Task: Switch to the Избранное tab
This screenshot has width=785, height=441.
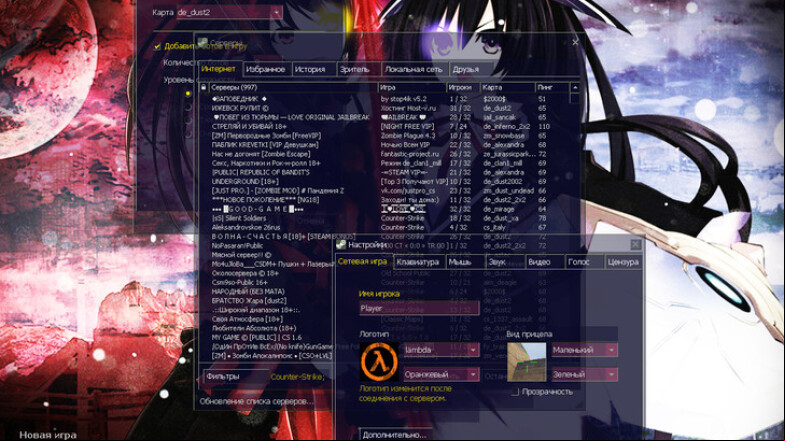Action: 265,69
